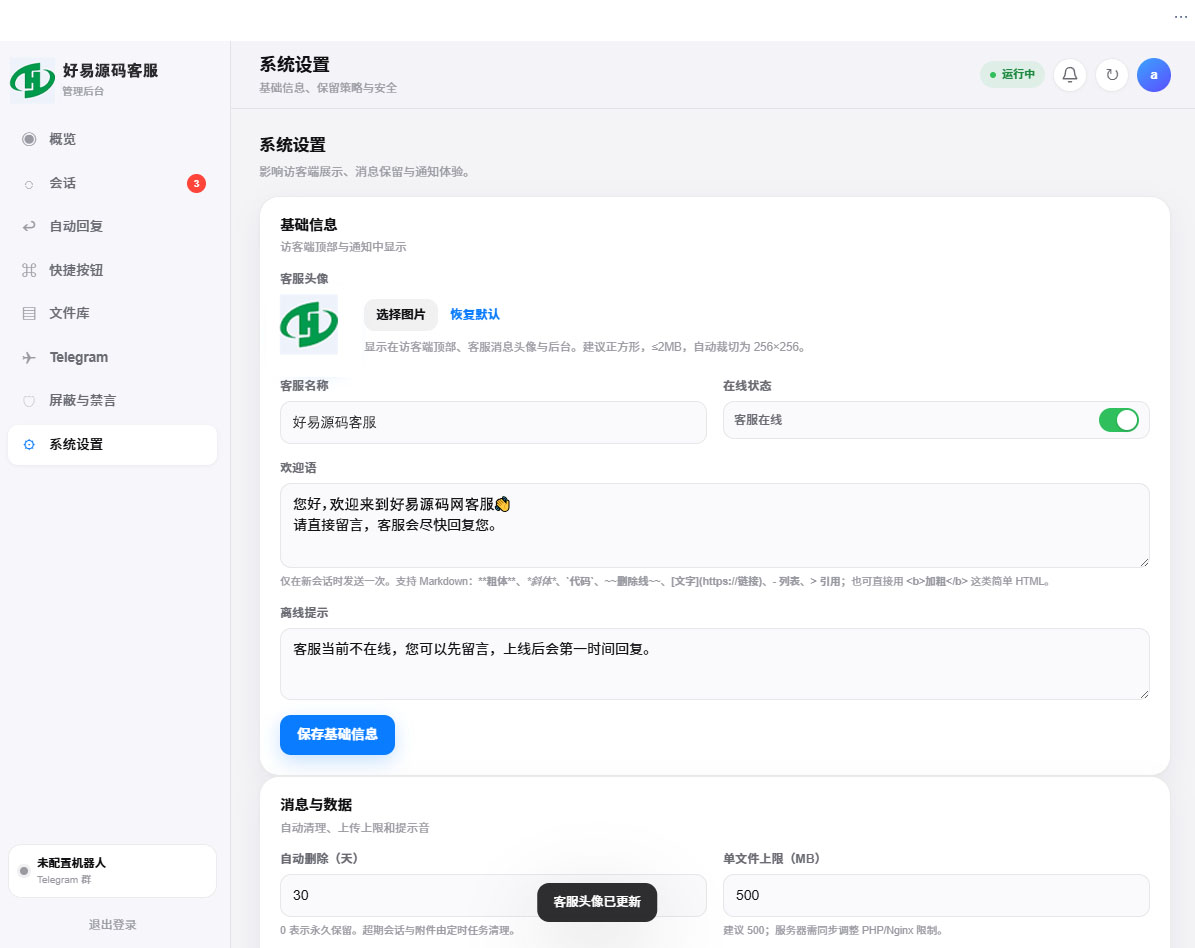Click into the 离线提示 text area
The height and width of the screenshot is (948, 1195).
click(714, 664)
